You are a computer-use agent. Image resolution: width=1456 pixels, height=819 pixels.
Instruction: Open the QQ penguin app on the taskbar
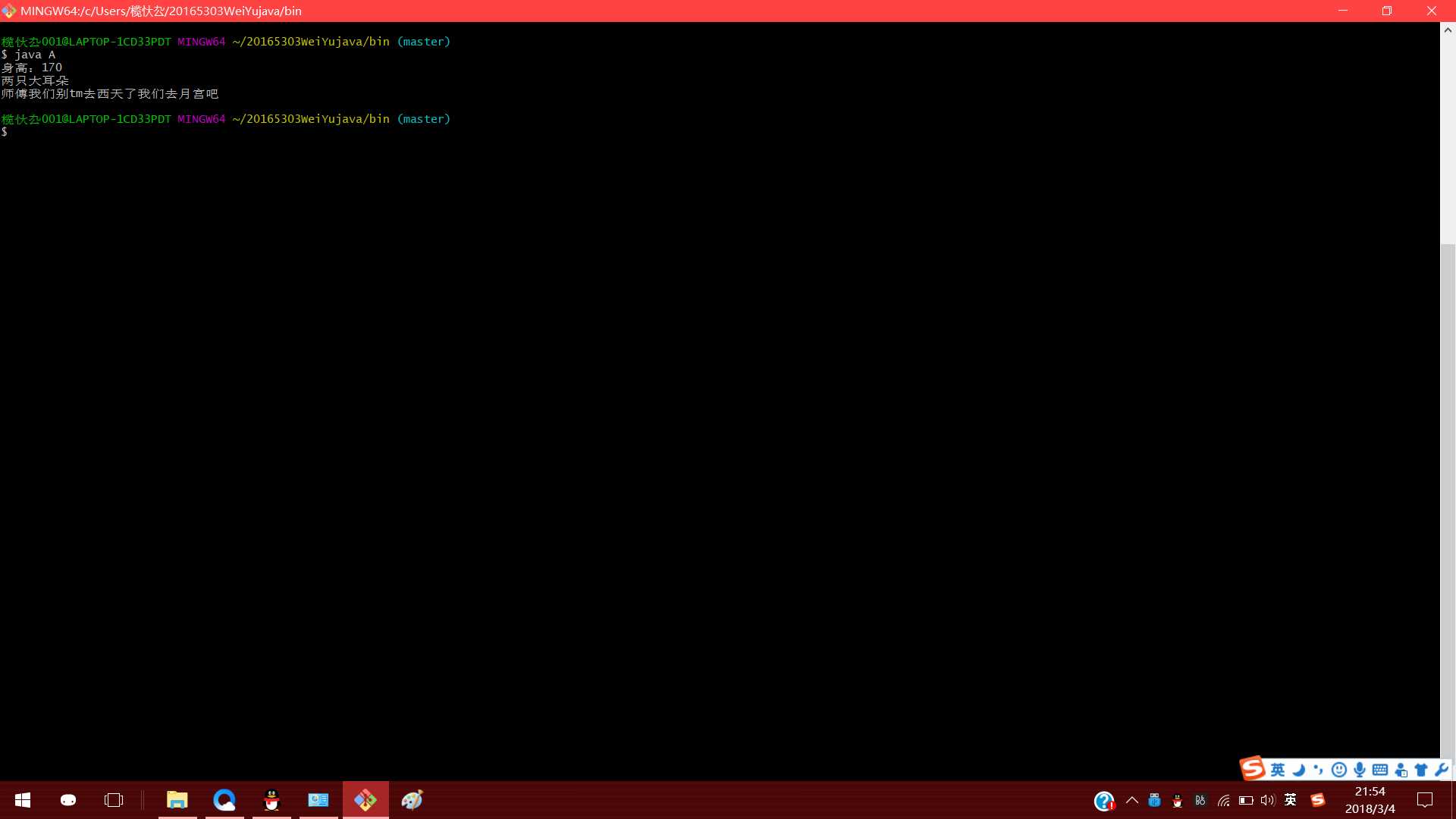click(271, 800)
